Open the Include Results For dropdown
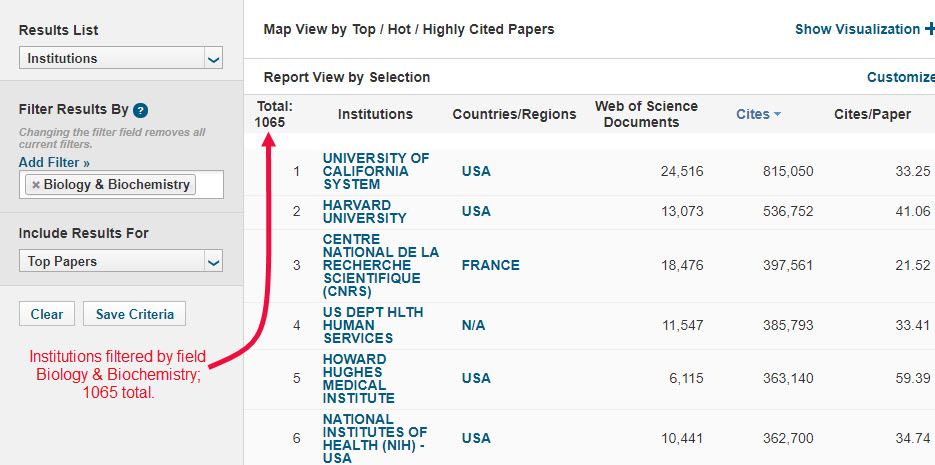The image size is (935, 465). coord(121,262)
